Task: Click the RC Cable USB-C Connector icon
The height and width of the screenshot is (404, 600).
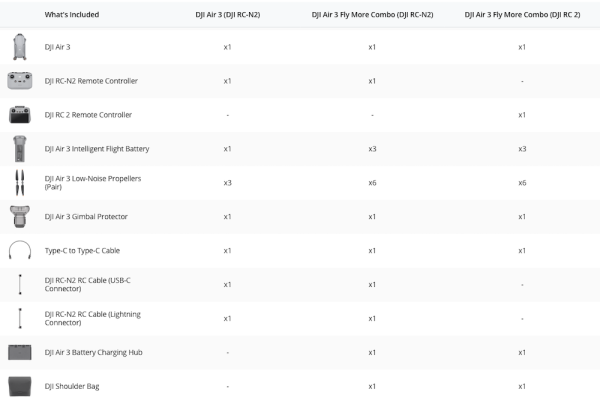Action: click(20, 284)
